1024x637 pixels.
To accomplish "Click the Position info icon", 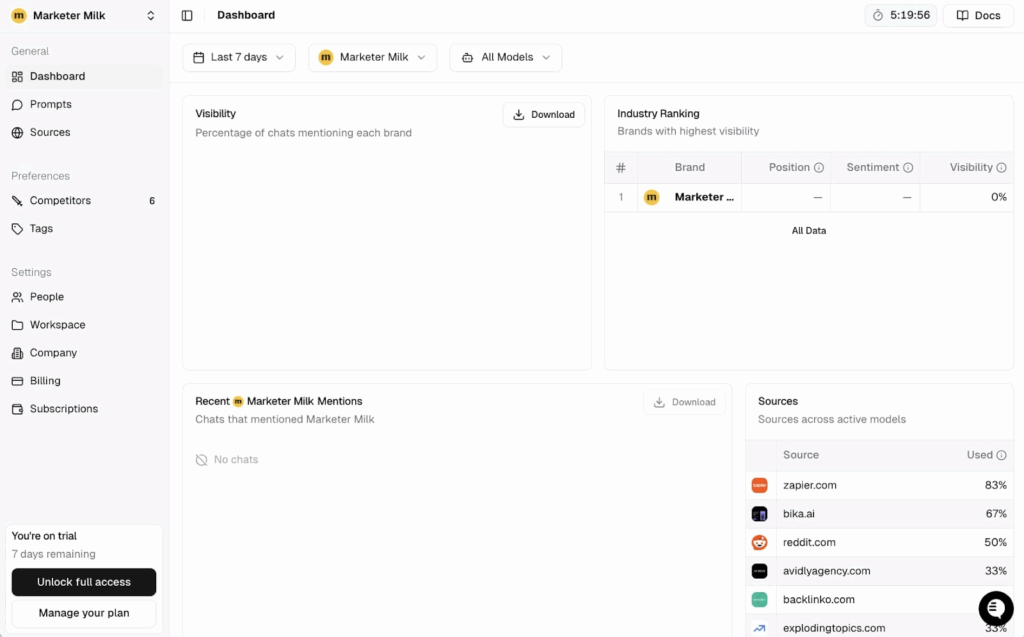I will pos(819,168).
